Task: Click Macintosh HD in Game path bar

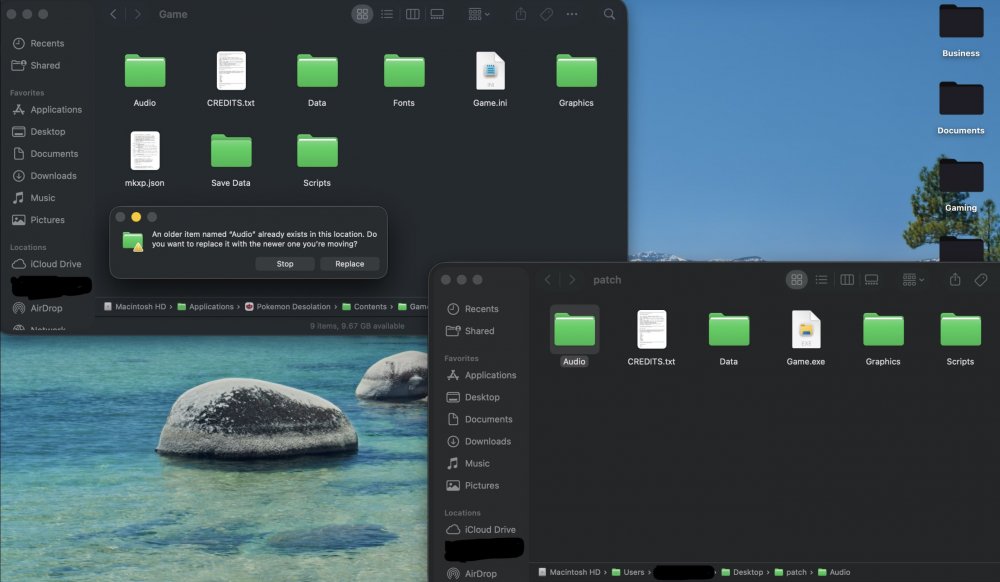Action: 135,307
